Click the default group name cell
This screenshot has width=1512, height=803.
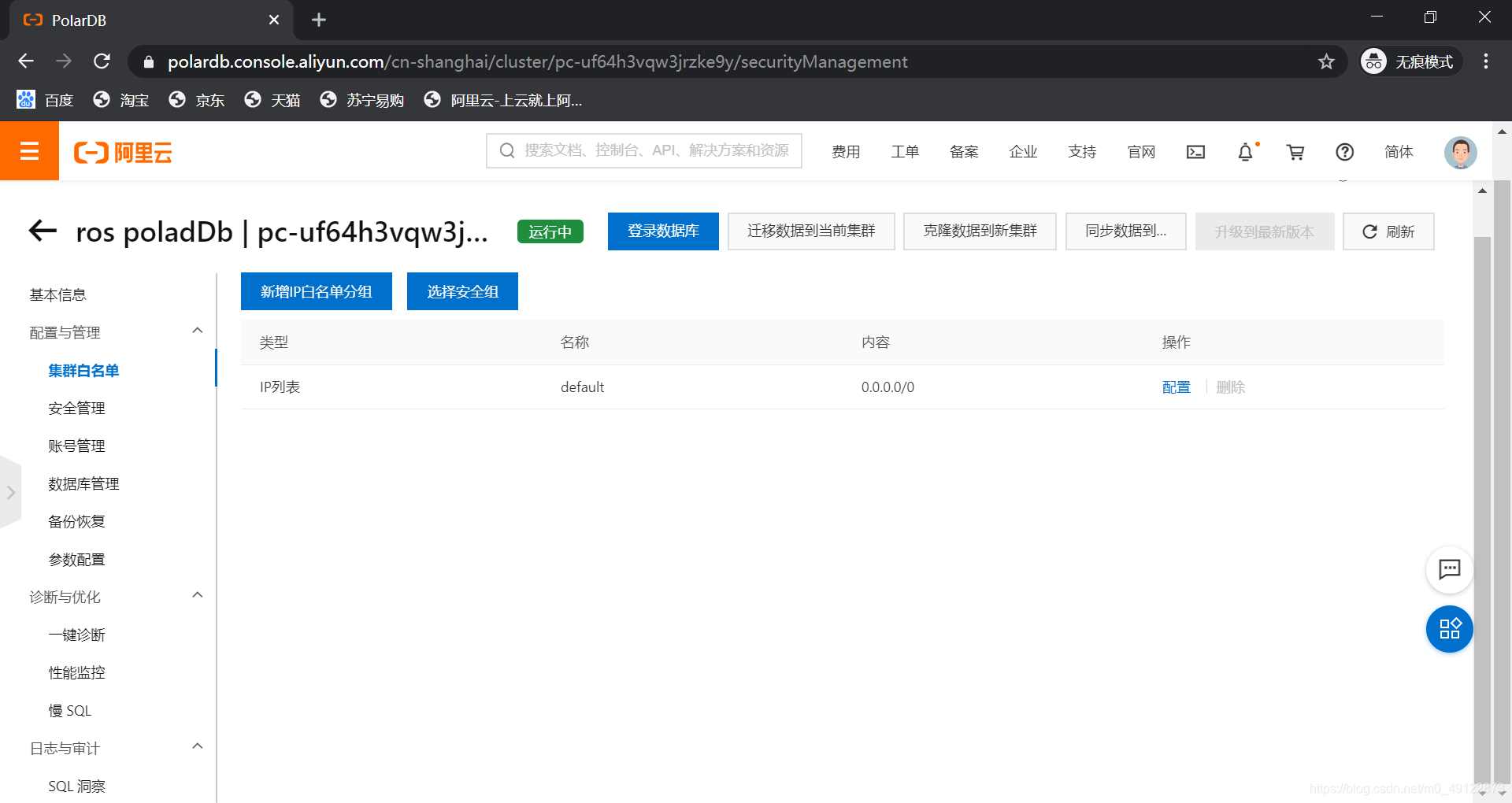582,387
